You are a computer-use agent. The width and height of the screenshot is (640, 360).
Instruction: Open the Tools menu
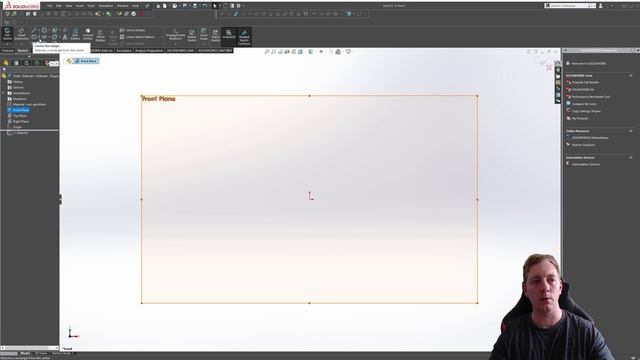click(x=91, y=6)
